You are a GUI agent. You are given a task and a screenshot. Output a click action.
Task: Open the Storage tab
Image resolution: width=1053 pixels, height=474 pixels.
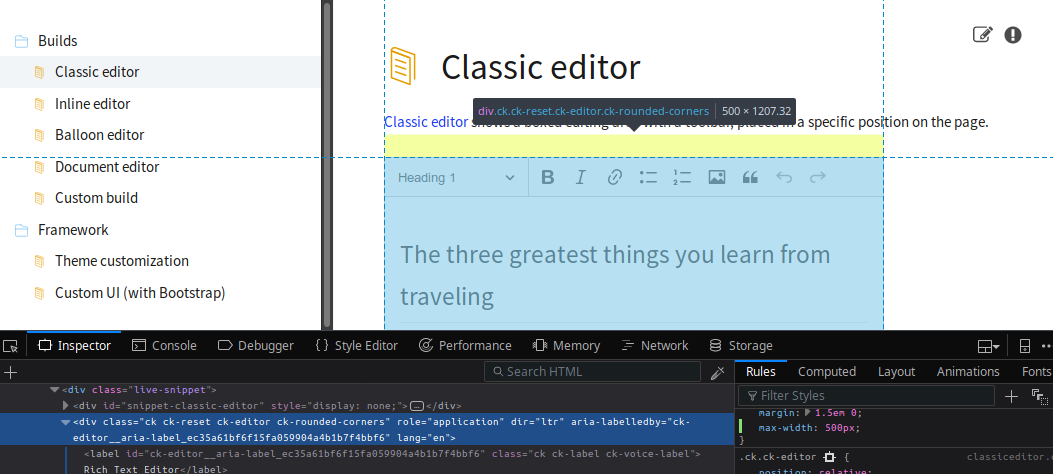point(741,346)
